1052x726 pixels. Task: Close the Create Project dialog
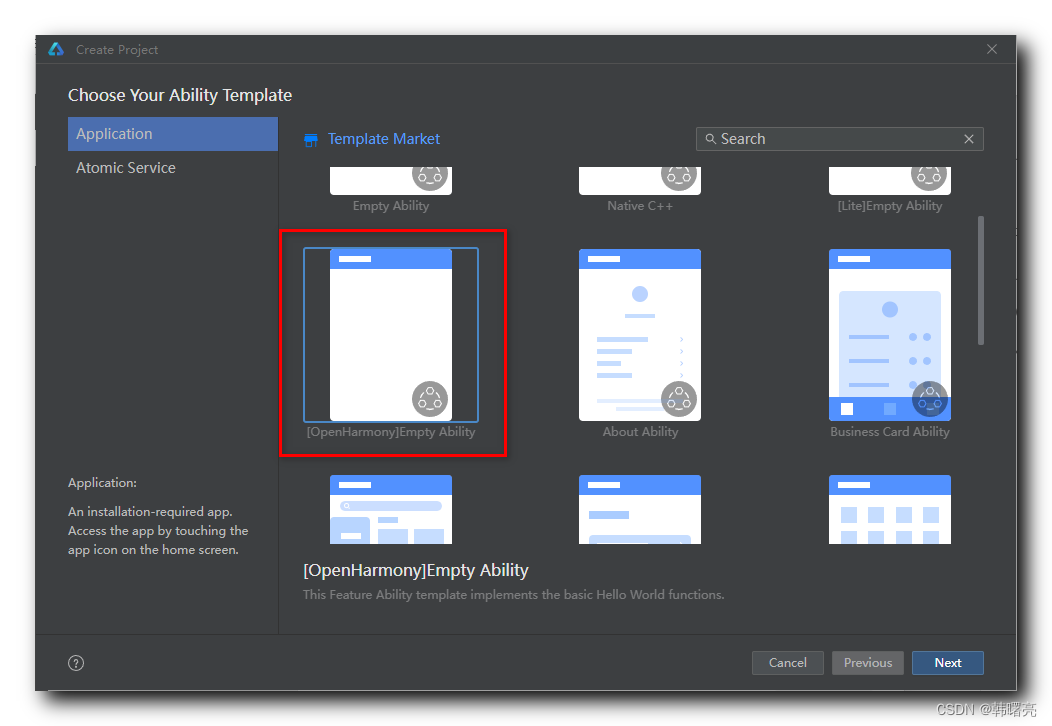coord(991,50)
